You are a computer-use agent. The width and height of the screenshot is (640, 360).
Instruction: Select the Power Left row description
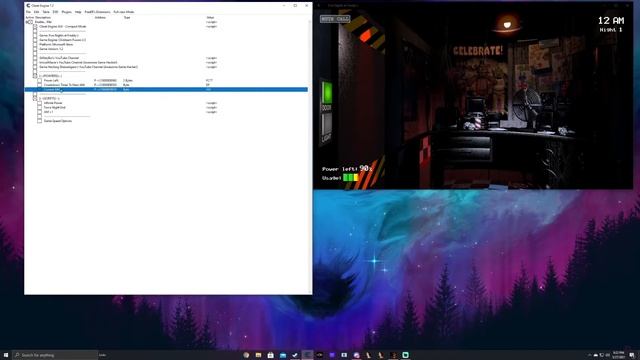(x=51, y=80)
